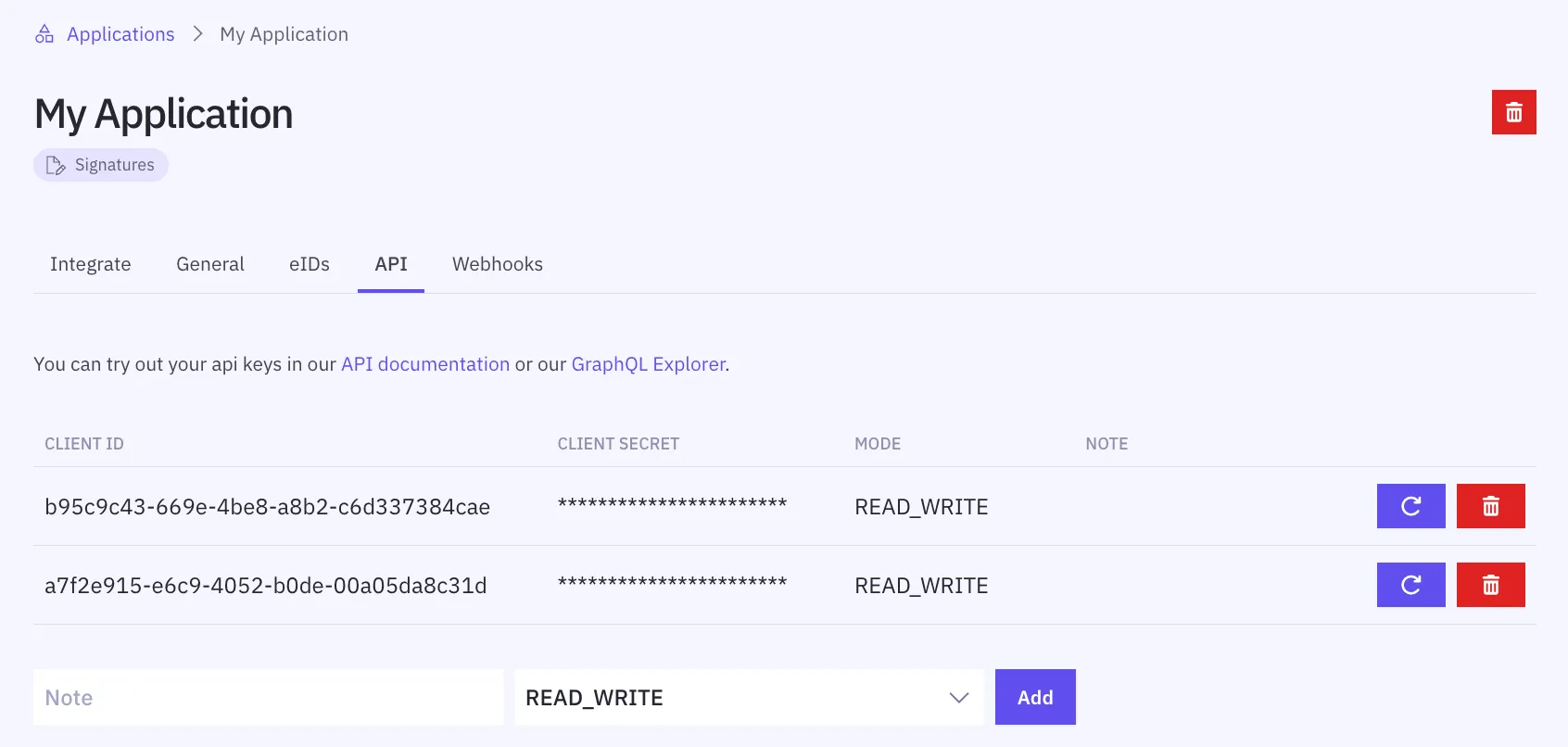This screenshot has height=747, width=1568.
Task: Regenerate the secret for client b95c9c43-669e-4be8-a8b2-c6d337384cae
Action: pos(1410,506)
